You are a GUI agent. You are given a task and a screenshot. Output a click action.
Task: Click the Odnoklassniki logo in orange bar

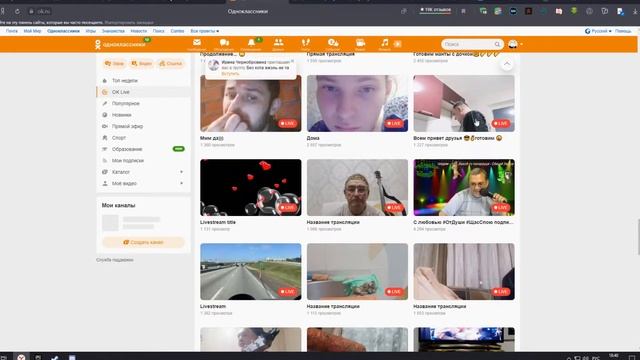pyautogui.click(x=120, y=44)
